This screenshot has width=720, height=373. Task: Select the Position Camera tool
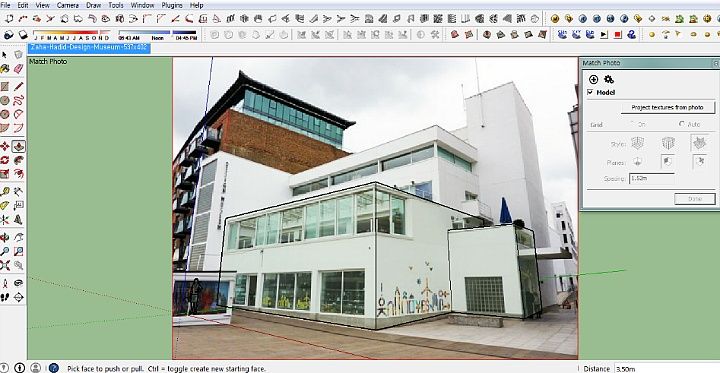coord(5,283)
